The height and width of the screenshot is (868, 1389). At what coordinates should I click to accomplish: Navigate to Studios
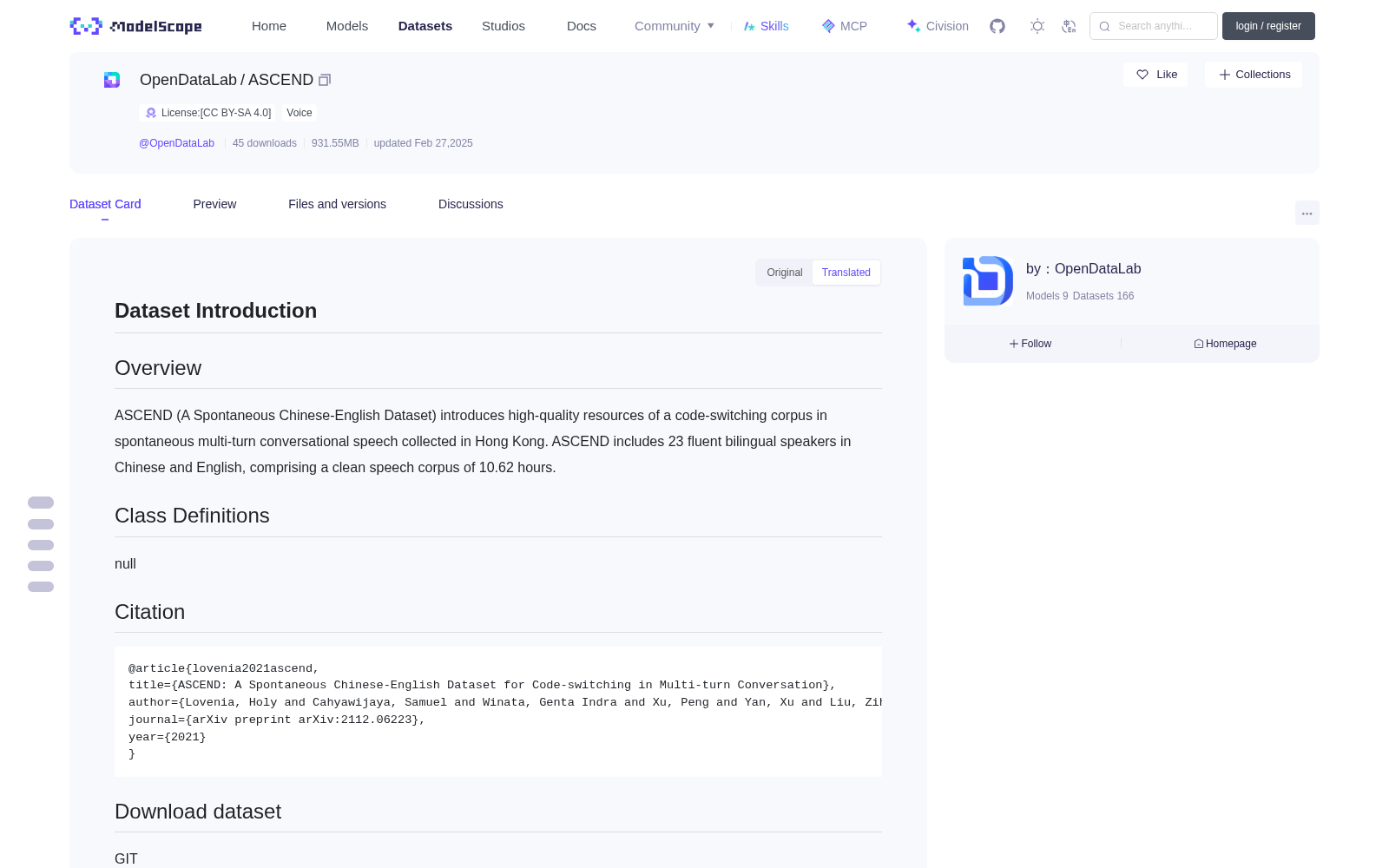pyautogui.click(x=504, y=26)
